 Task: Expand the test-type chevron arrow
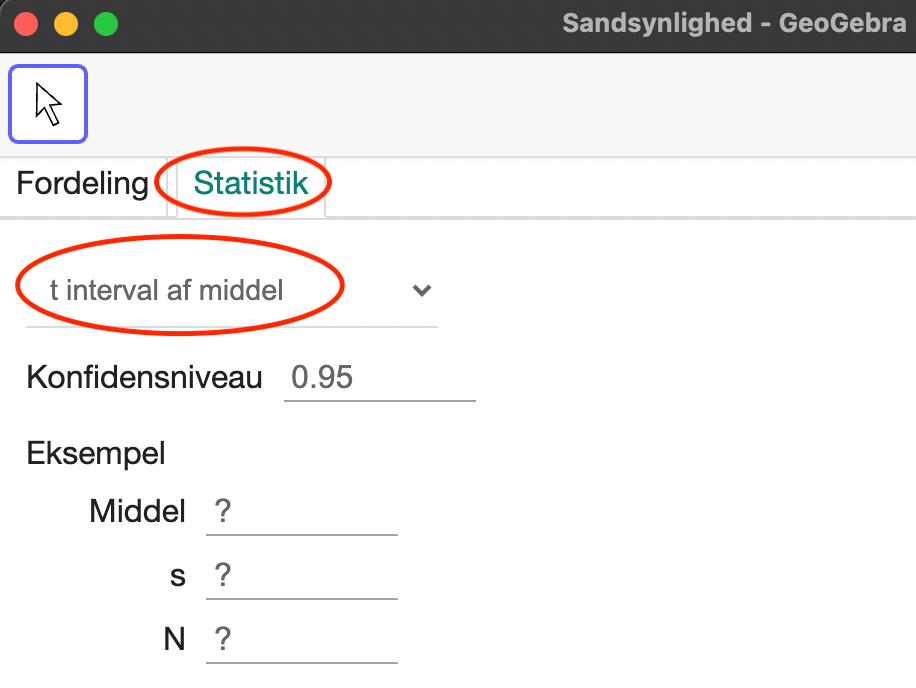pyautogui.click(x=421, y=290)
